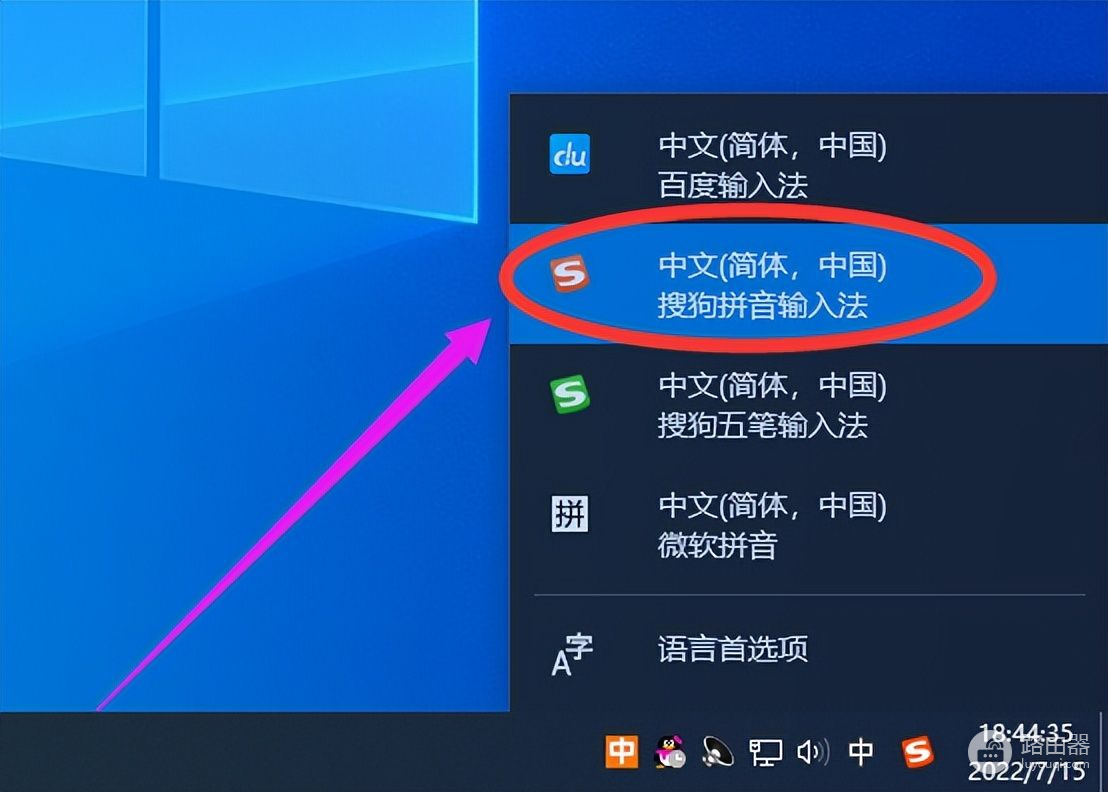Click the taskbar clock showing 18:44:35
The image size is (1108, 792).
coord(1026,733)
